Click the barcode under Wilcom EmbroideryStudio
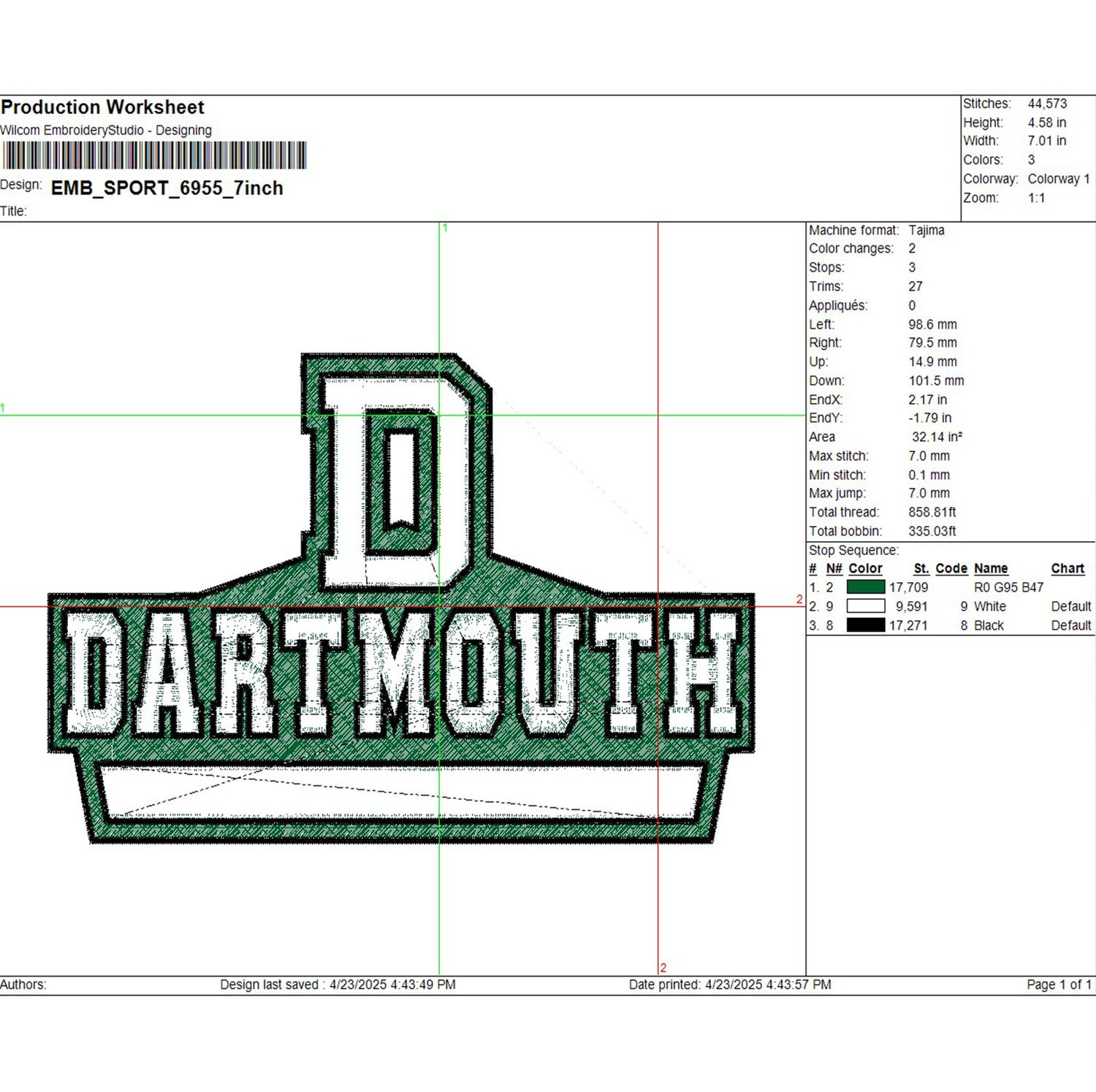 coord(154,156)
